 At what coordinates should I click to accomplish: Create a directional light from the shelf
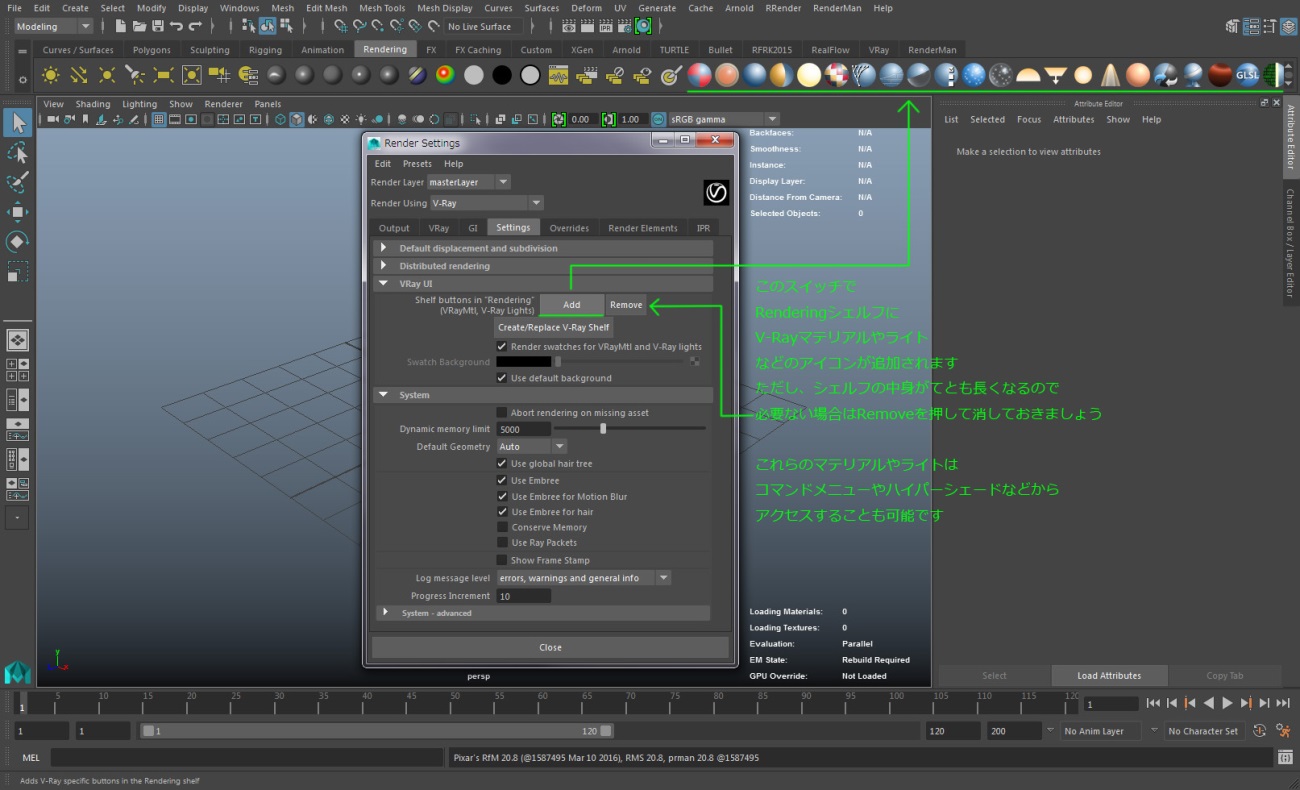click(x=79, y=75)
